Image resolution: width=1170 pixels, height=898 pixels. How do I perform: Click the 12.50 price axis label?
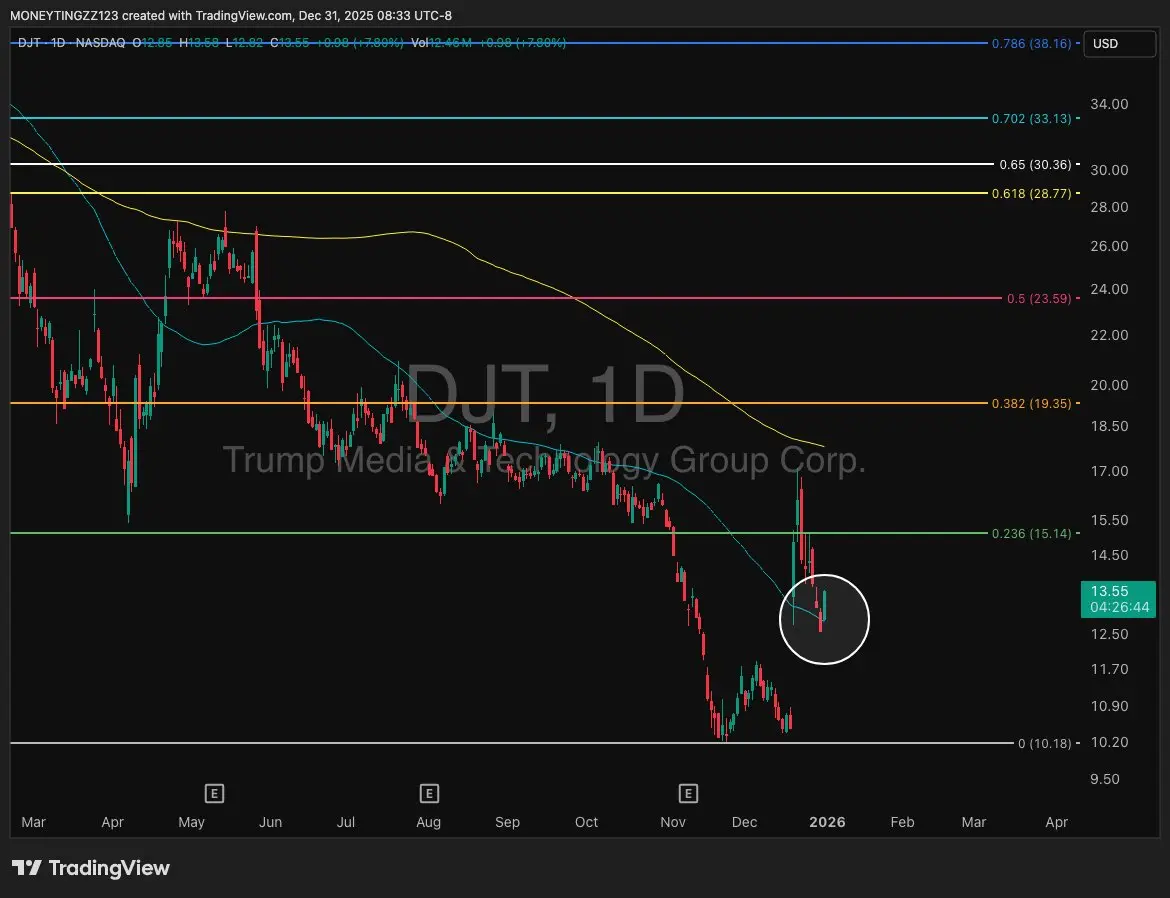point(1109,634)
